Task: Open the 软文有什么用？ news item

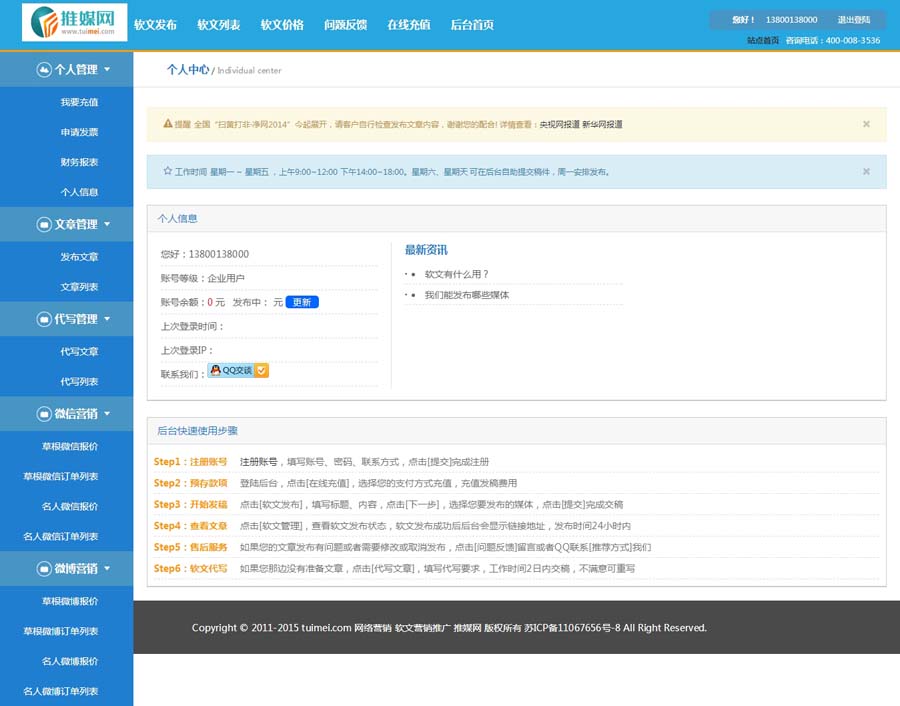Action: [x=456, y=274]
